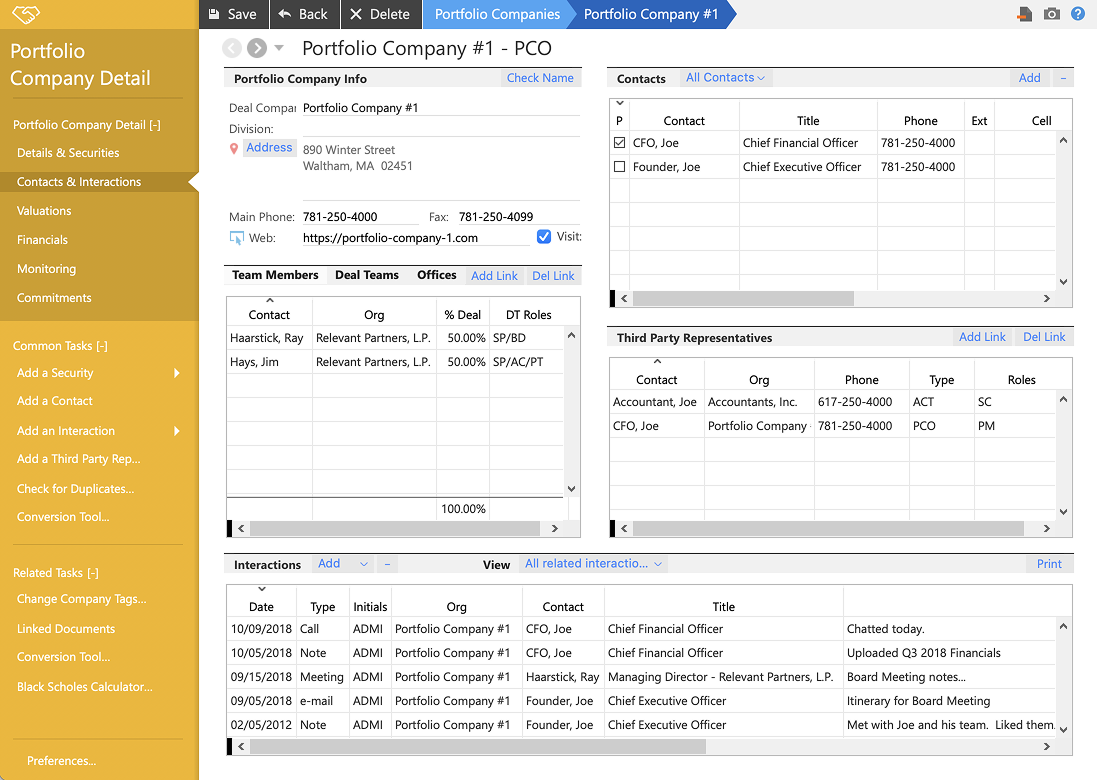Screen dimensions: 1097x780
Task: Click Add Link in Third Party Representatives
Action: point(982,336)
